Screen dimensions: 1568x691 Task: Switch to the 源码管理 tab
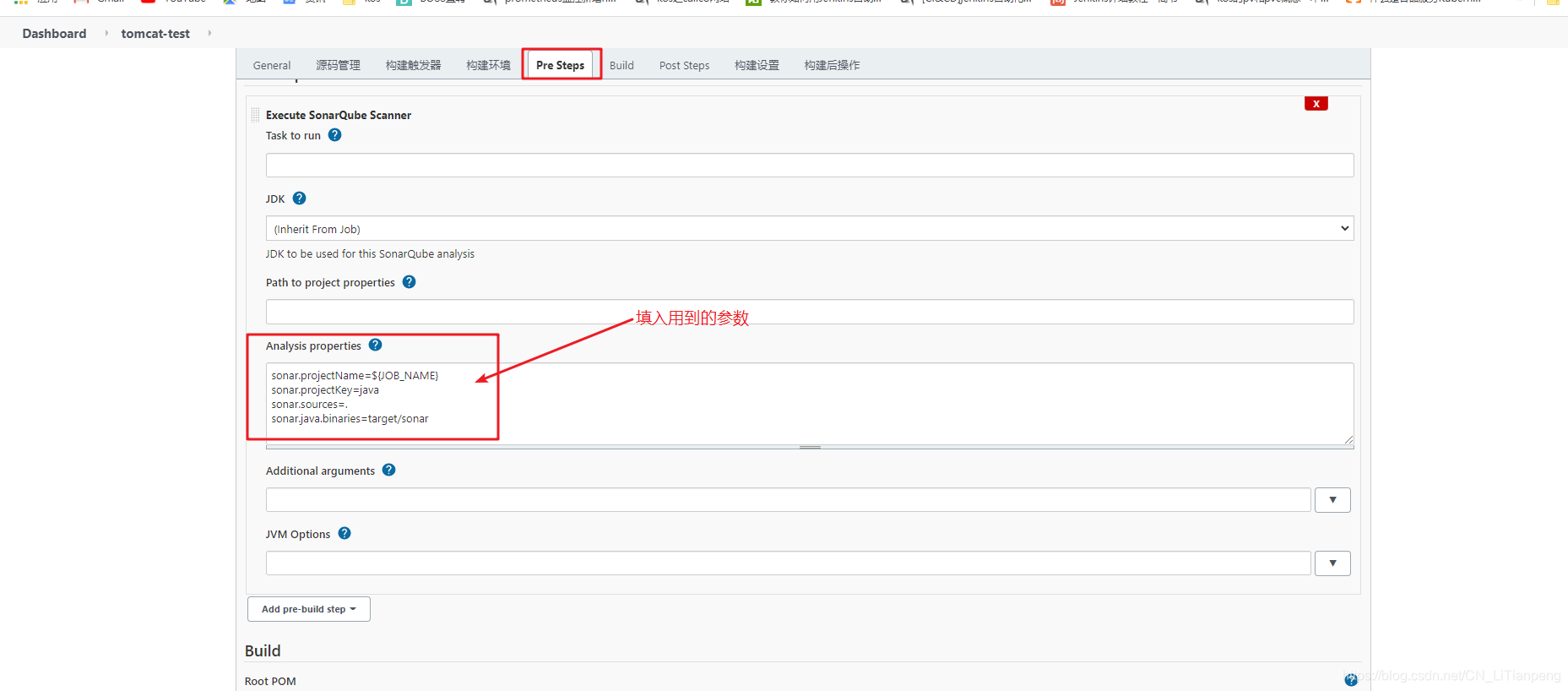click(338, 65)
